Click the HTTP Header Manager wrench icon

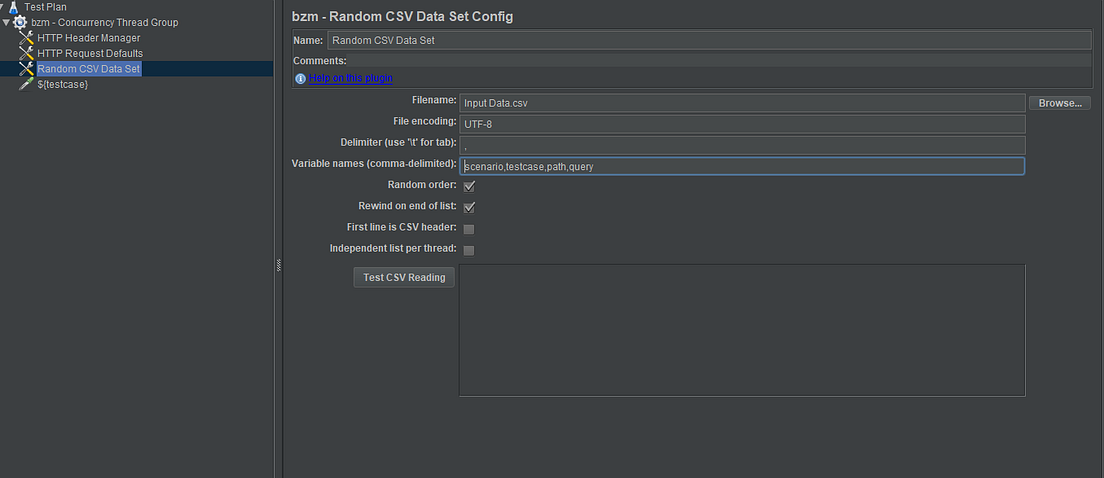pos(27,38)
